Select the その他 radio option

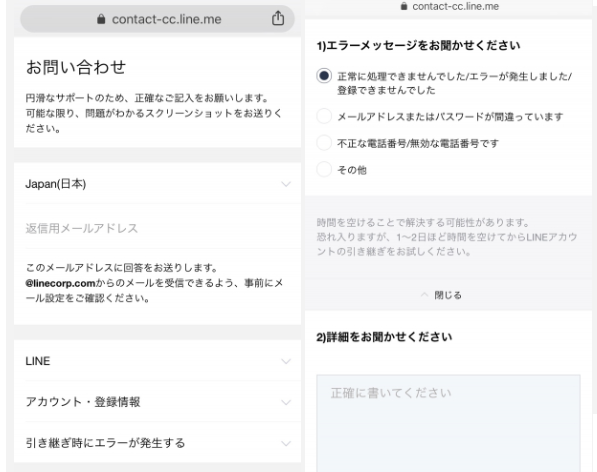pos(324,169)
